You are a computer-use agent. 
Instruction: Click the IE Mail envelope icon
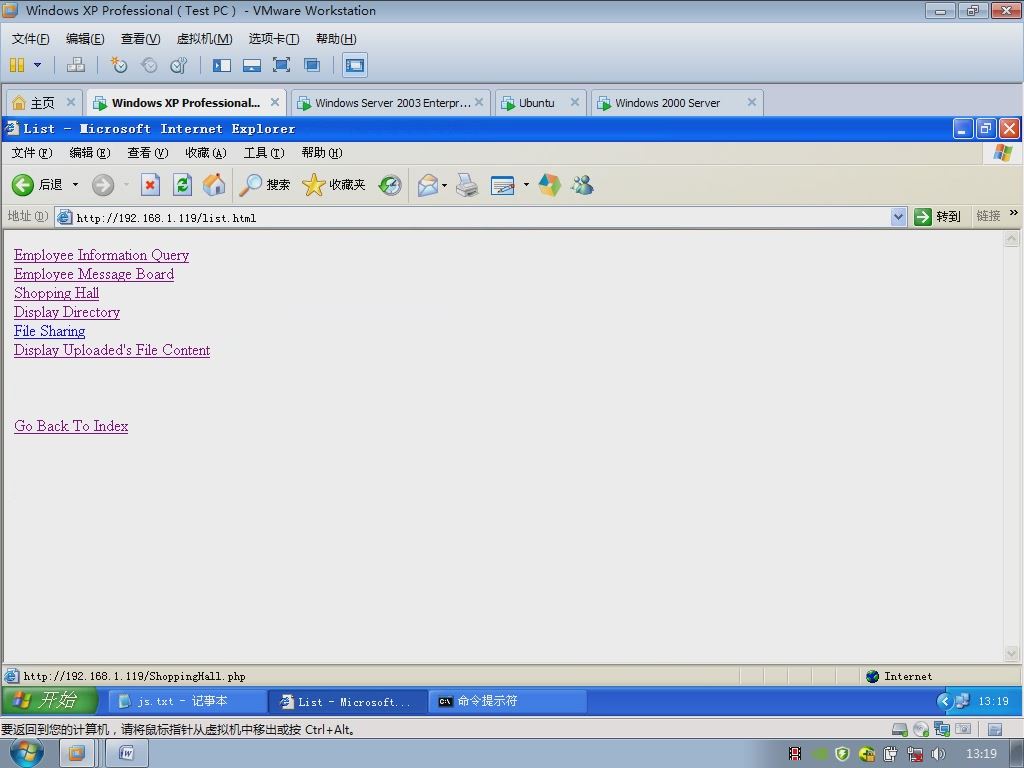tap(428, 185)
